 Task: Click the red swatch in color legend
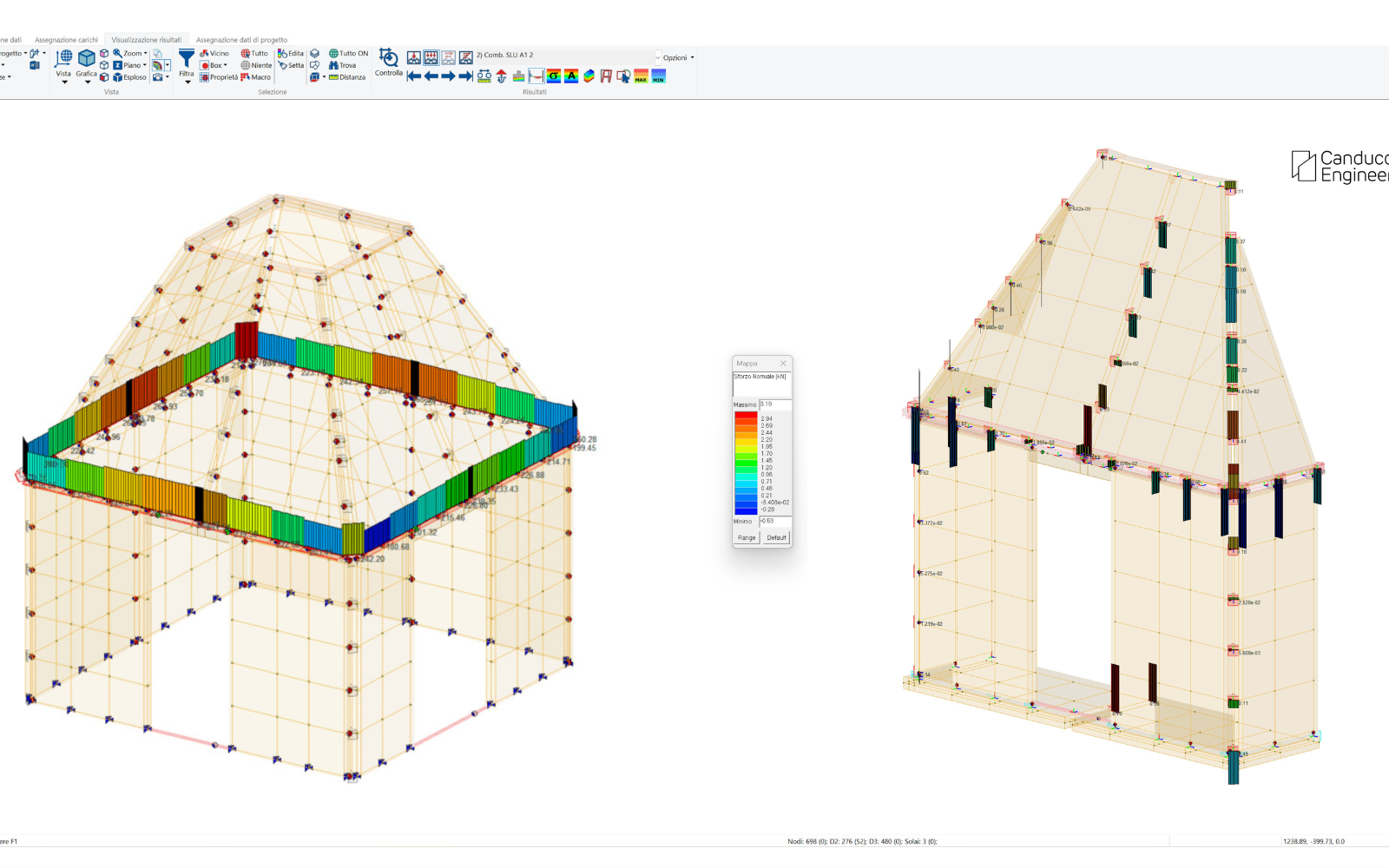click(x=746, y=417)
